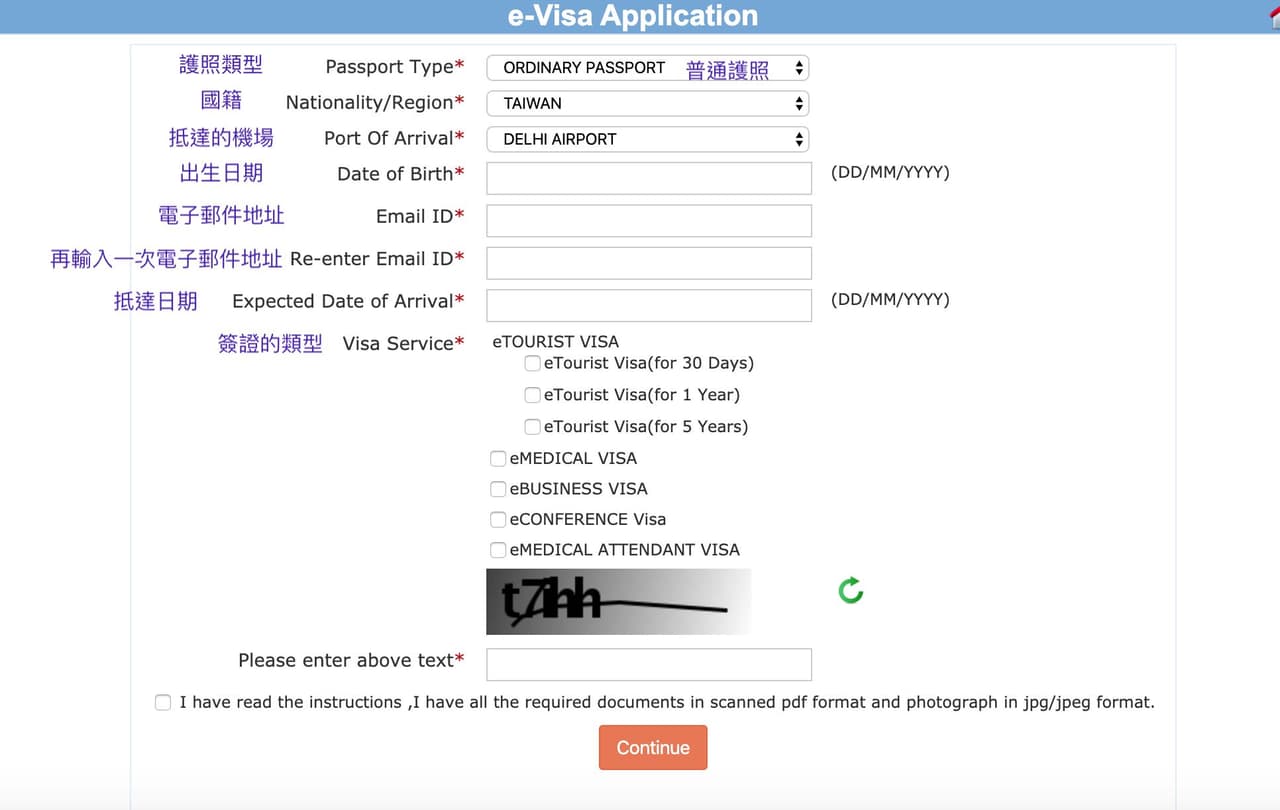Focus the Date of Birth field
The width and height of the screenshot is (1280, 810).
tap(649, 178)
